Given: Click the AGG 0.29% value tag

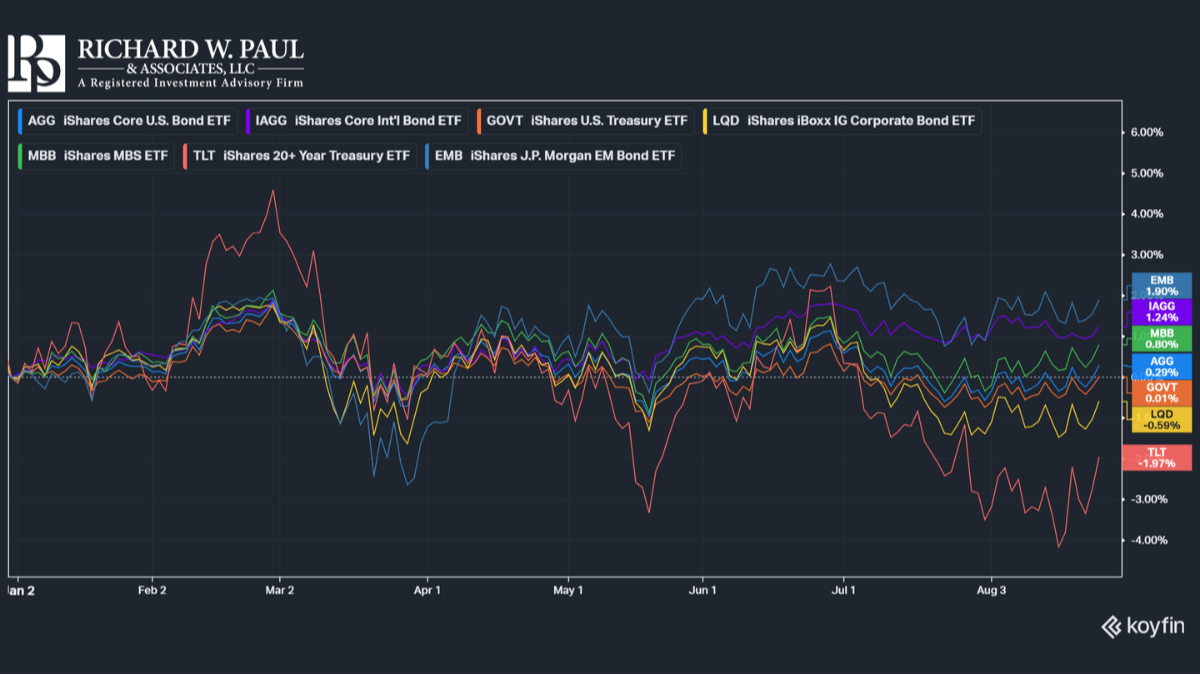Looking at the screenshot, I should [1162, 365].
